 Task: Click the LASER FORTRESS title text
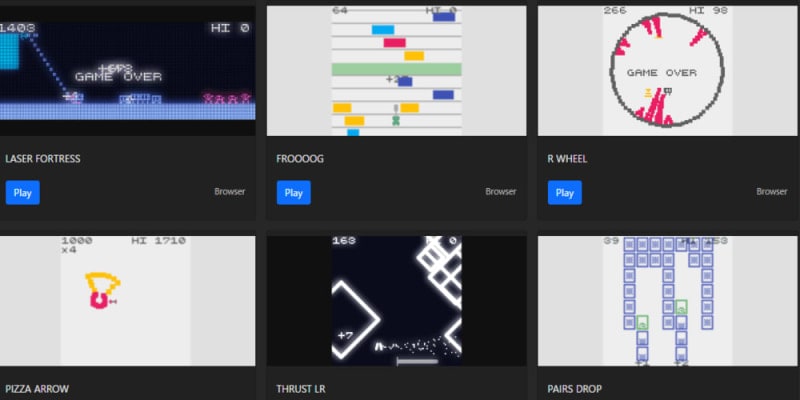click(x=43, y=158)
